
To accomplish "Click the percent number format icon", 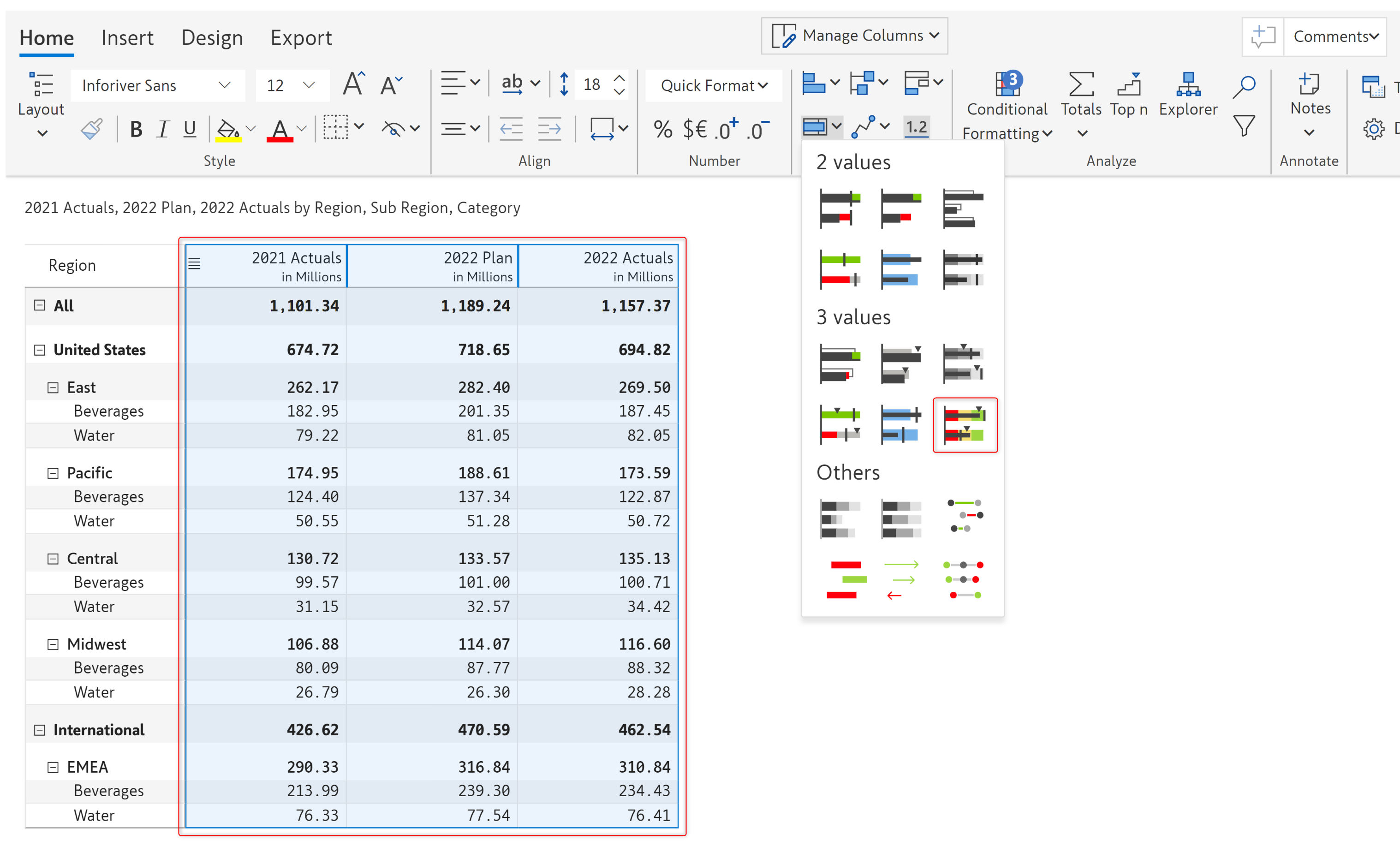I will click(662, 130).
